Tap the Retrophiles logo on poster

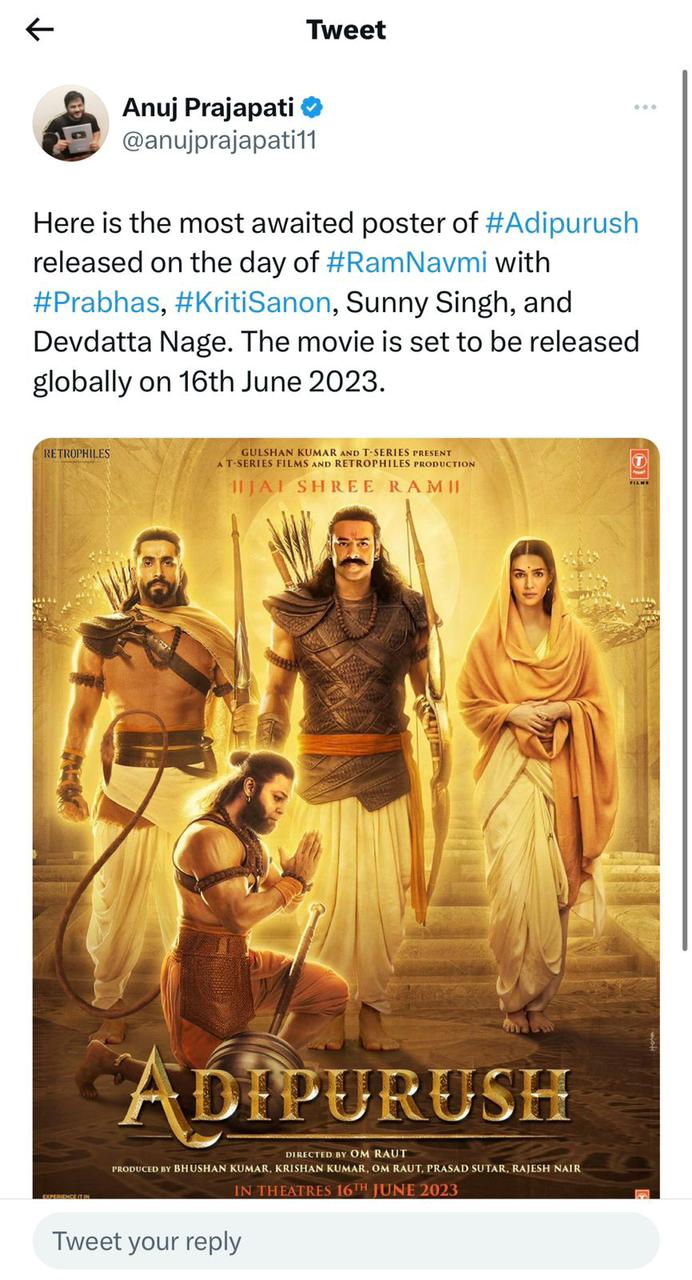click(77, 453)
